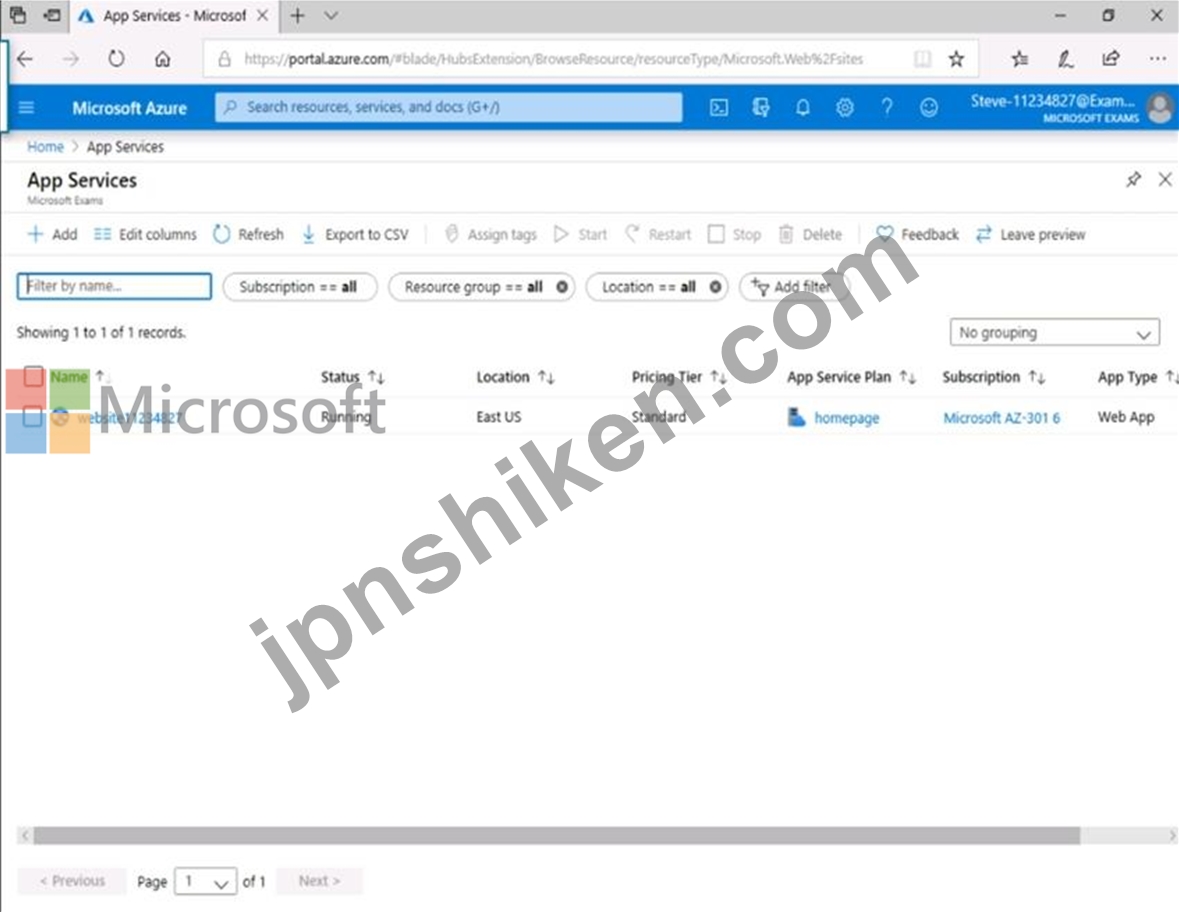Pin the App Services blade
The width and height of the screenshot is (1179, 912).
(x=1133, y=180)
